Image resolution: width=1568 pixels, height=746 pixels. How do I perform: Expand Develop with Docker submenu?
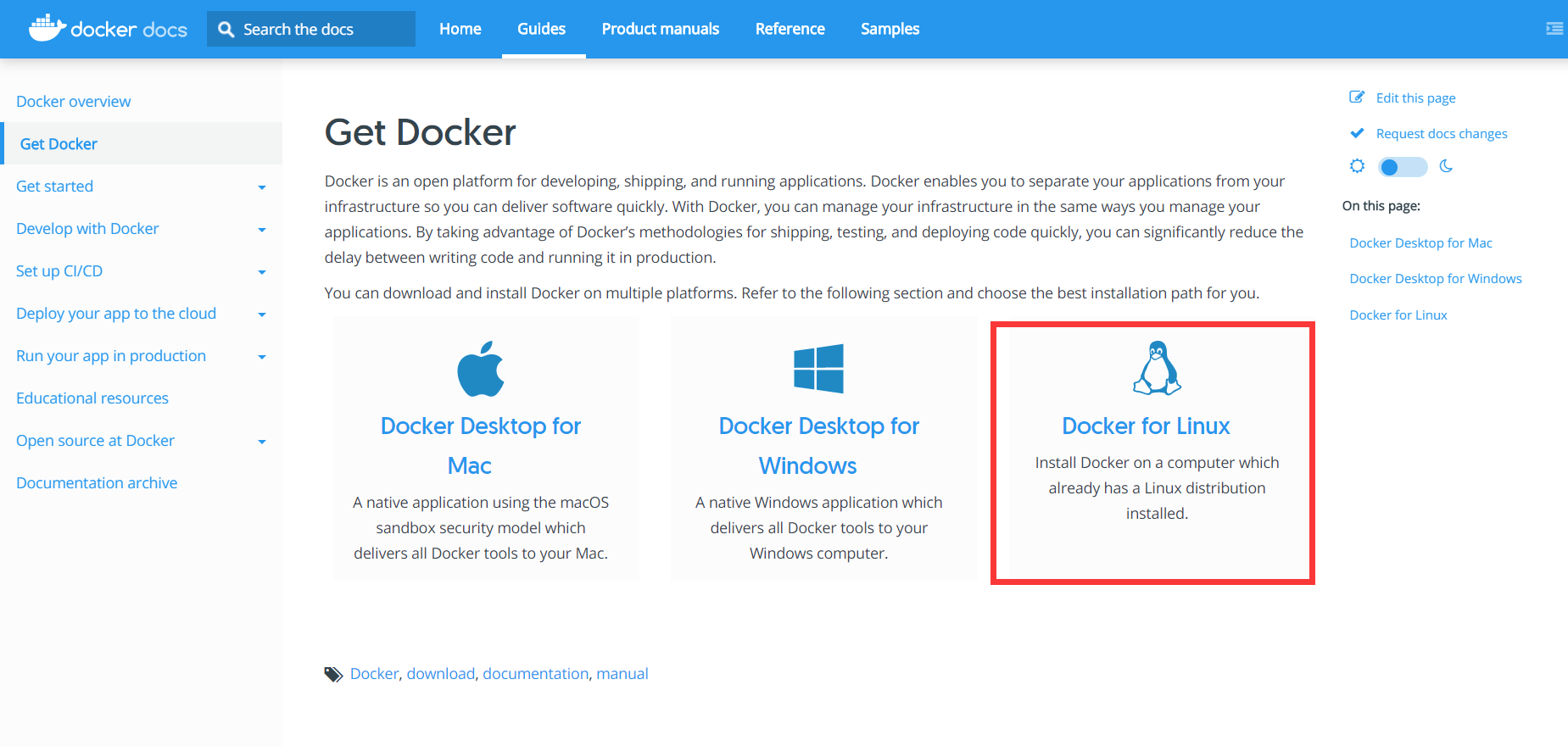point(262,230)
